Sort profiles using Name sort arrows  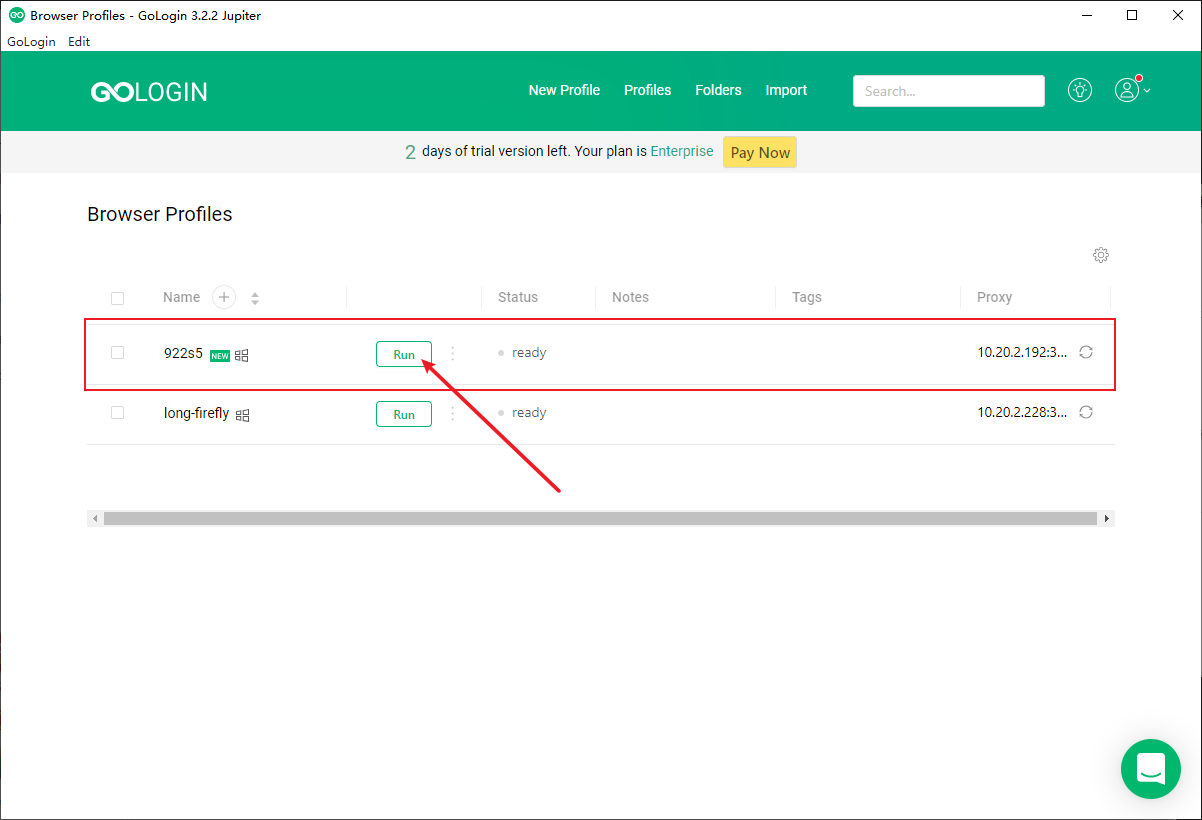point(255,298)
